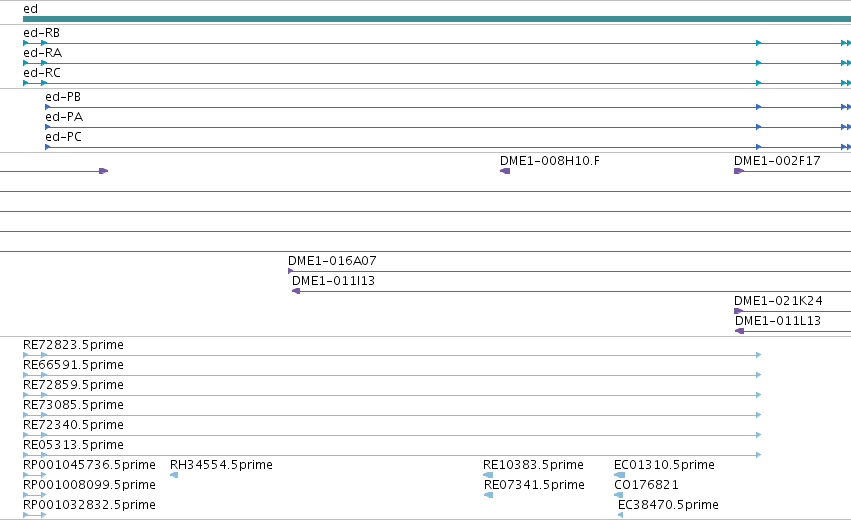This screenshot has height=520, width=851.
Task: Click the DME1-002F17 arrow glyph
Action: point(739,171)
